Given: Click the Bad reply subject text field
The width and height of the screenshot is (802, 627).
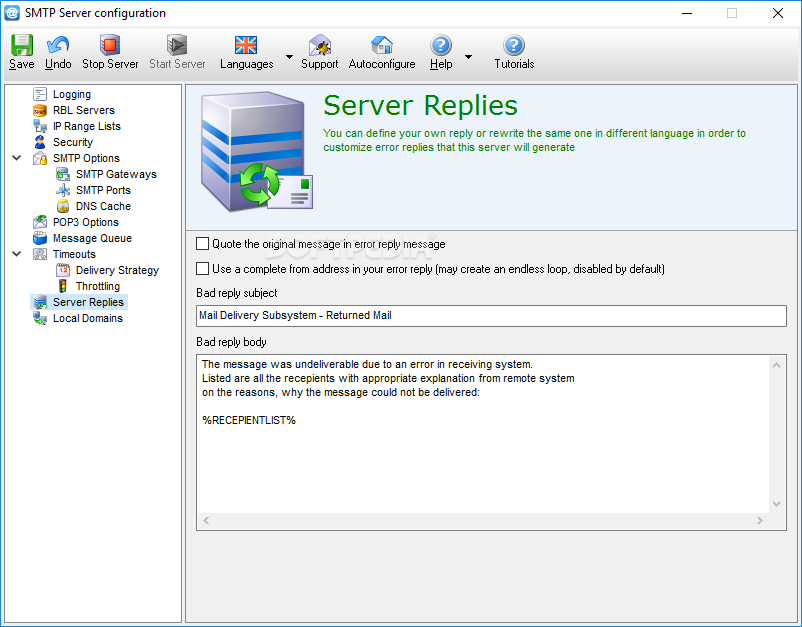Looking at the screenshot, I should (491, 316).
